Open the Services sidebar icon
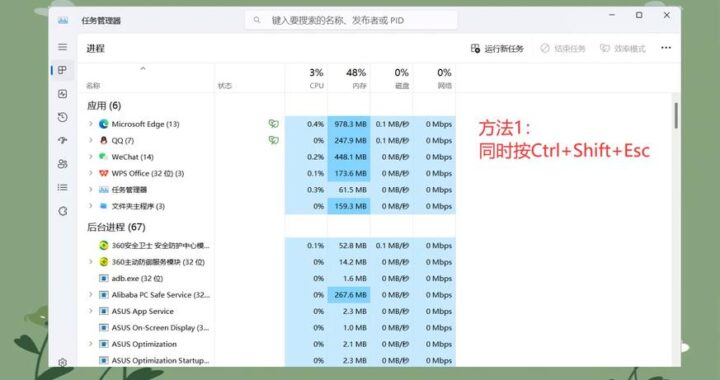Viewport: 720px width, 380px height. 62,211
